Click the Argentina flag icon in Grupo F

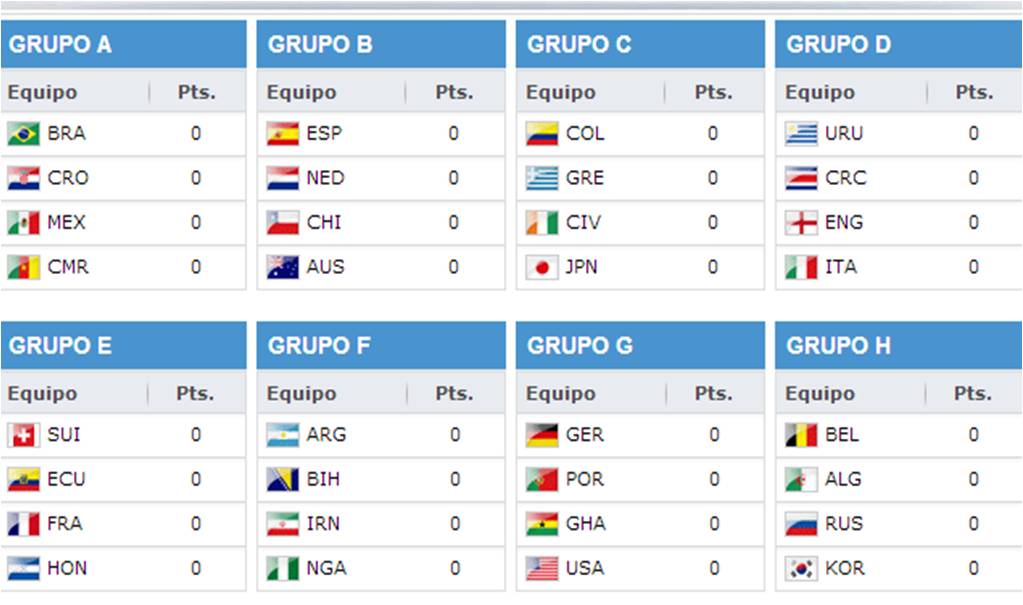[x=282, y=435]
